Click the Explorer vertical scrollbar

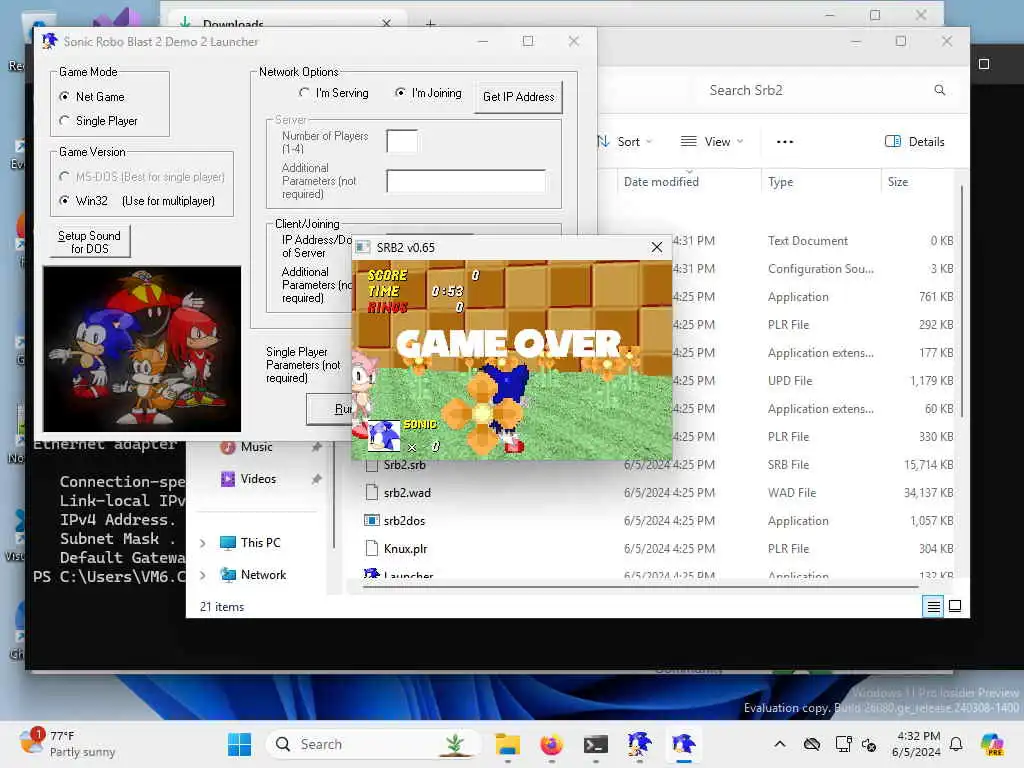[962, 300]
